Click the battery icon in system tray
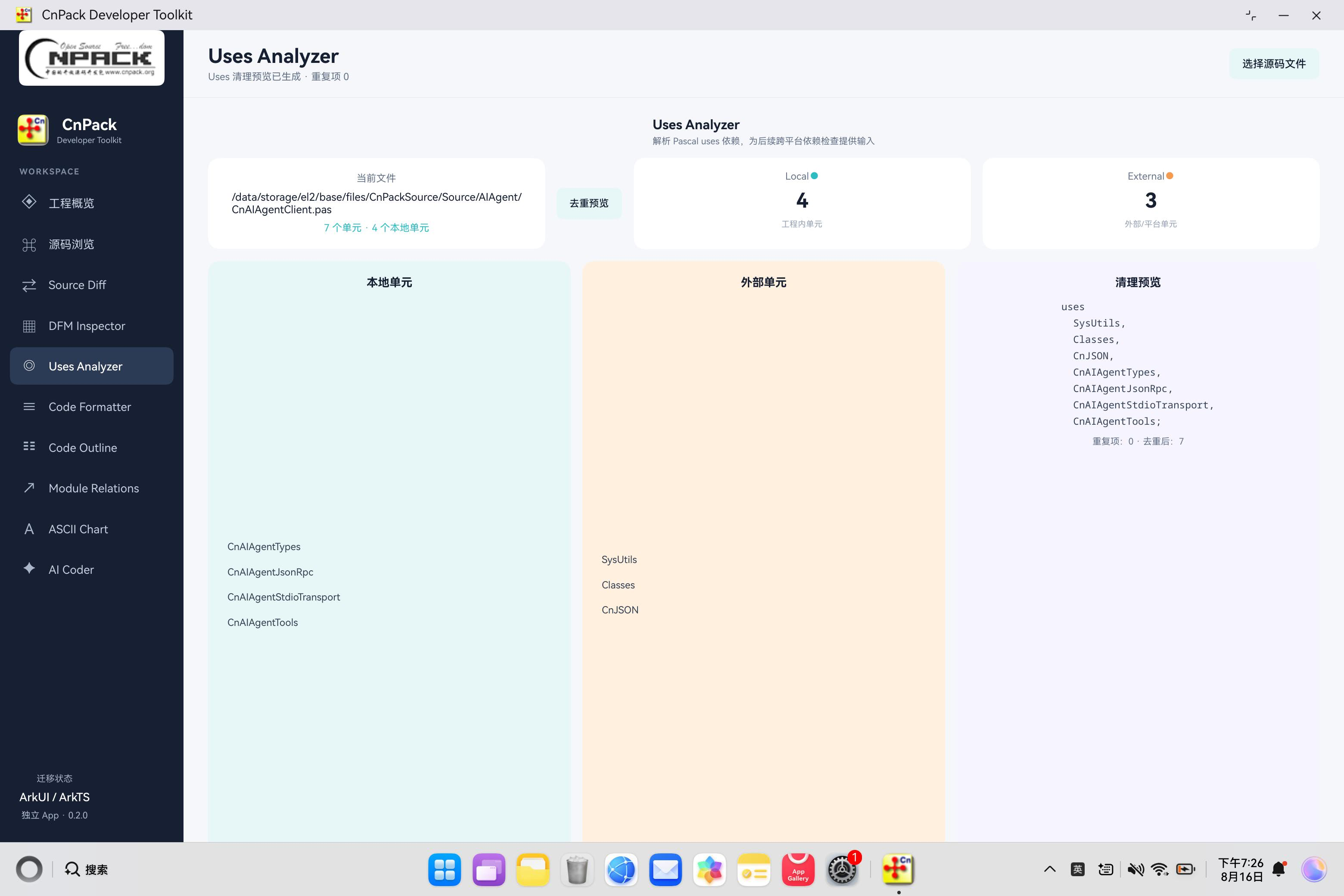 (1186, 869)
